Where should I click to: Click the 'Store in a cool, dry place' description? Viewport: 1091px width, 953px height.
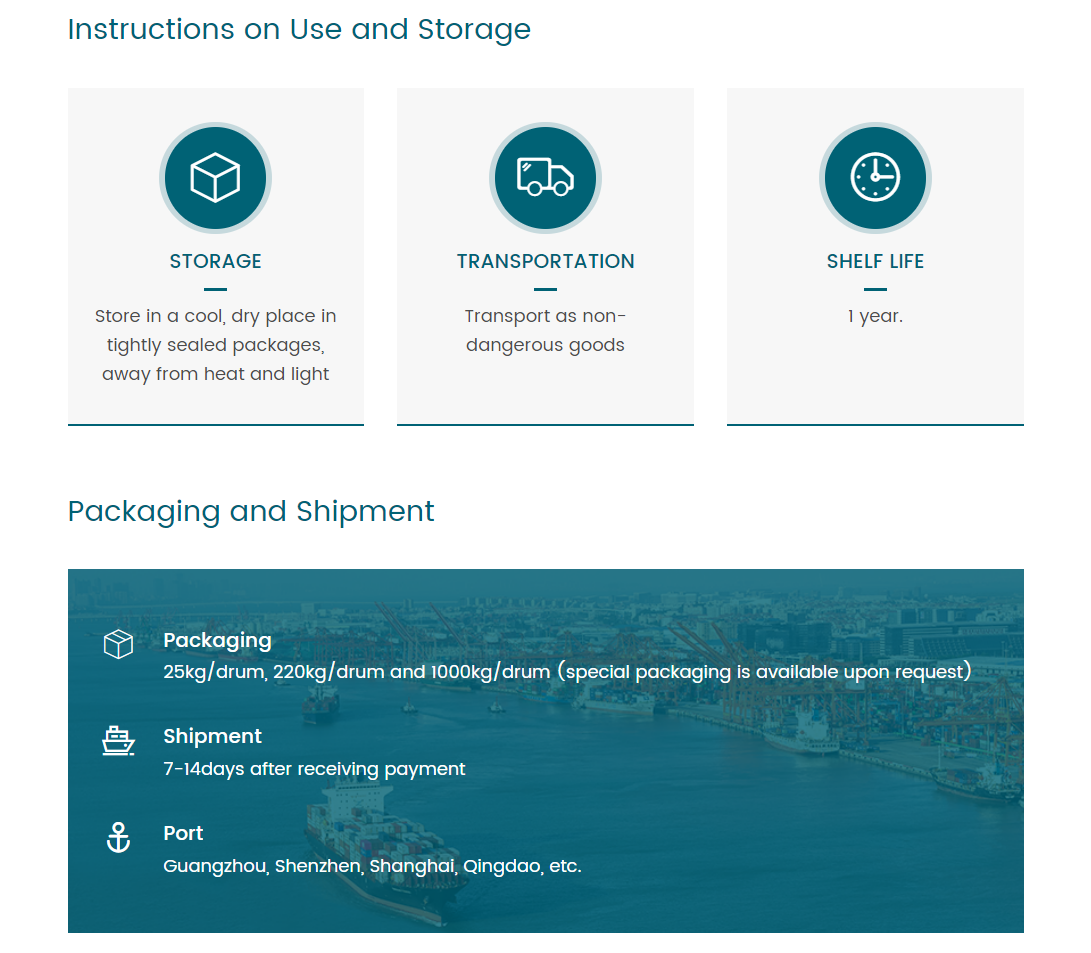[215, 345]
